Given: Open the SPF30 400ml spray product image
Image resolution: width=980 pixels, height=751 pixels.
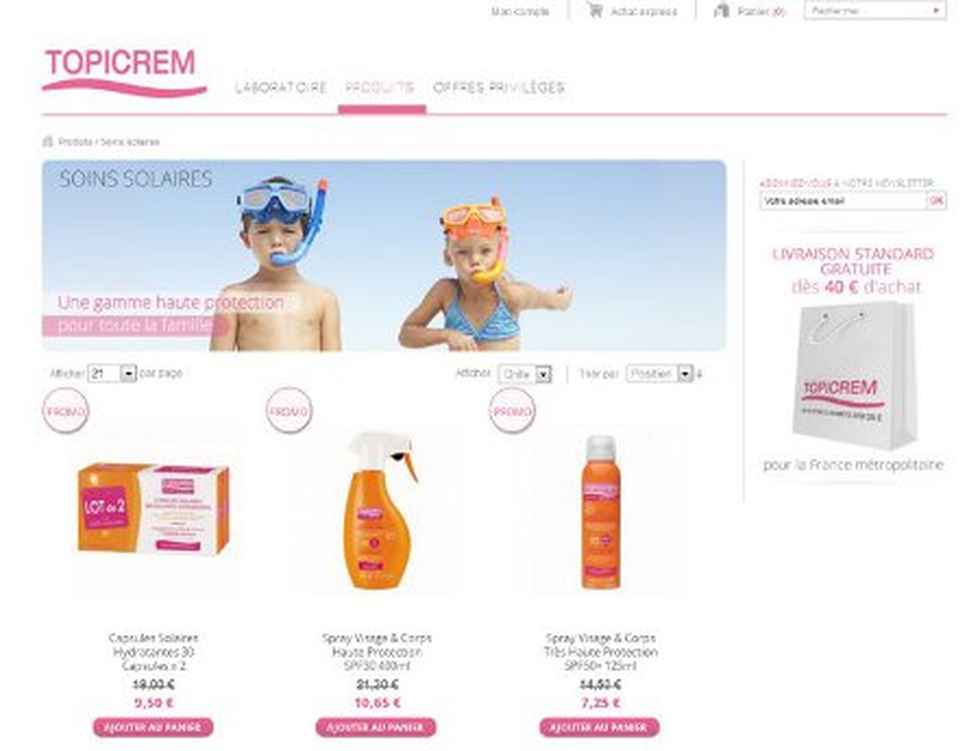Looking at the screenshot, I should pyautogui.click(x=377, y=510).
